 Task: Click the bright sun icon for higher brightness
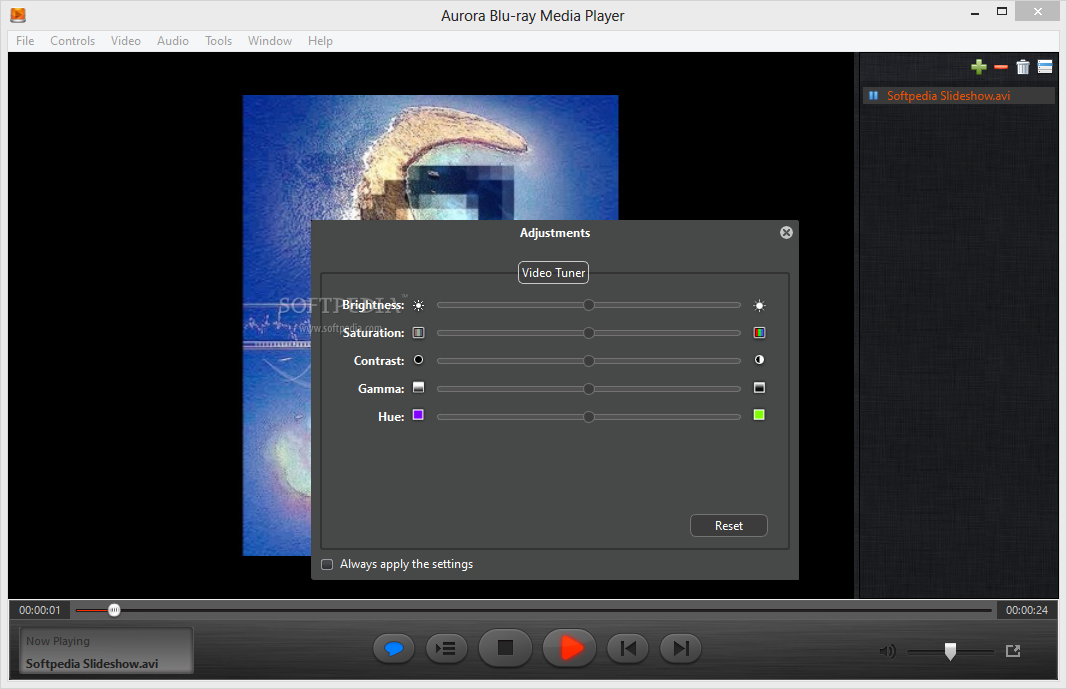point(759,305)
